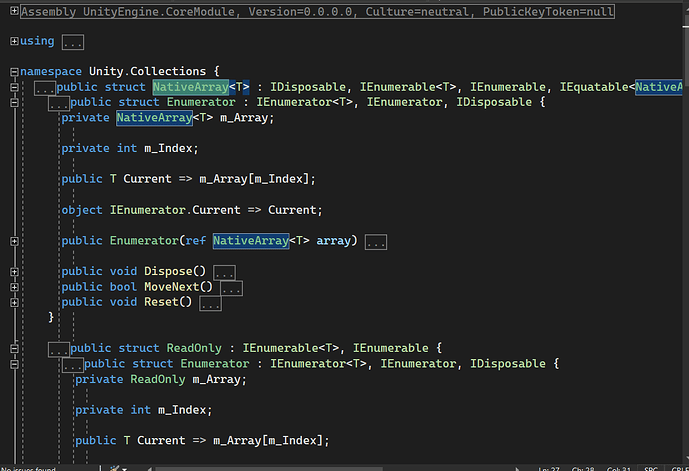Collapse the Enumerator struct inside ReadOnly
Image resolution: width=689 pixels, height=471 pixels.
14,364
